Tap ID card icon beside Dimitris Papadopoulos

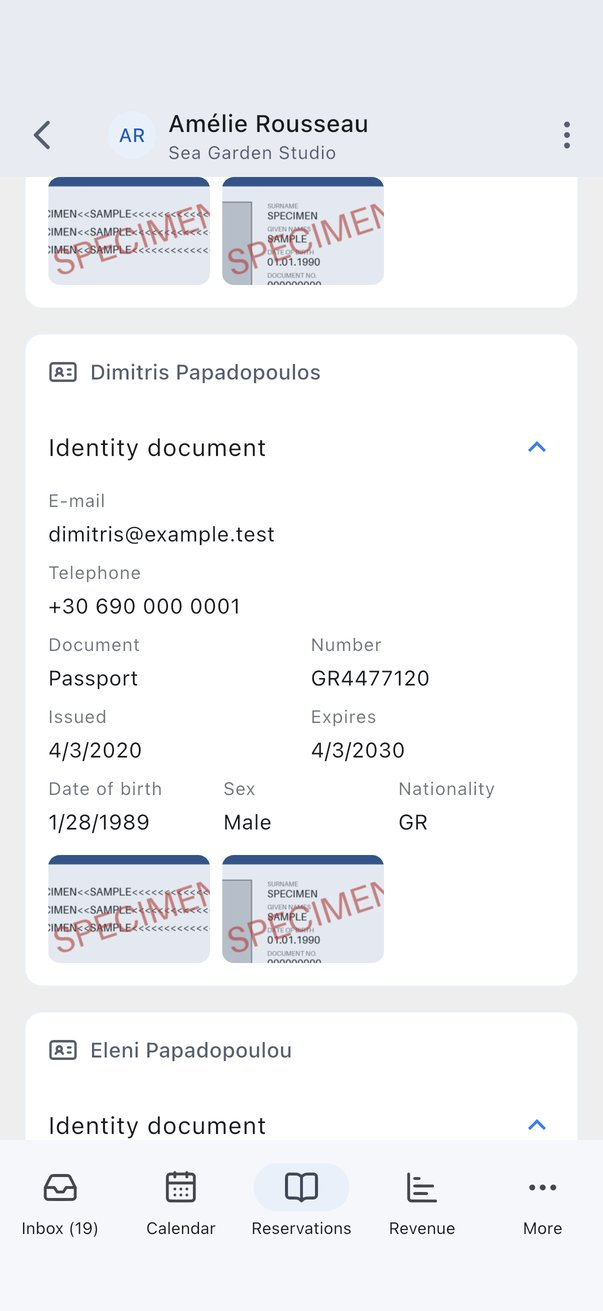63,372
